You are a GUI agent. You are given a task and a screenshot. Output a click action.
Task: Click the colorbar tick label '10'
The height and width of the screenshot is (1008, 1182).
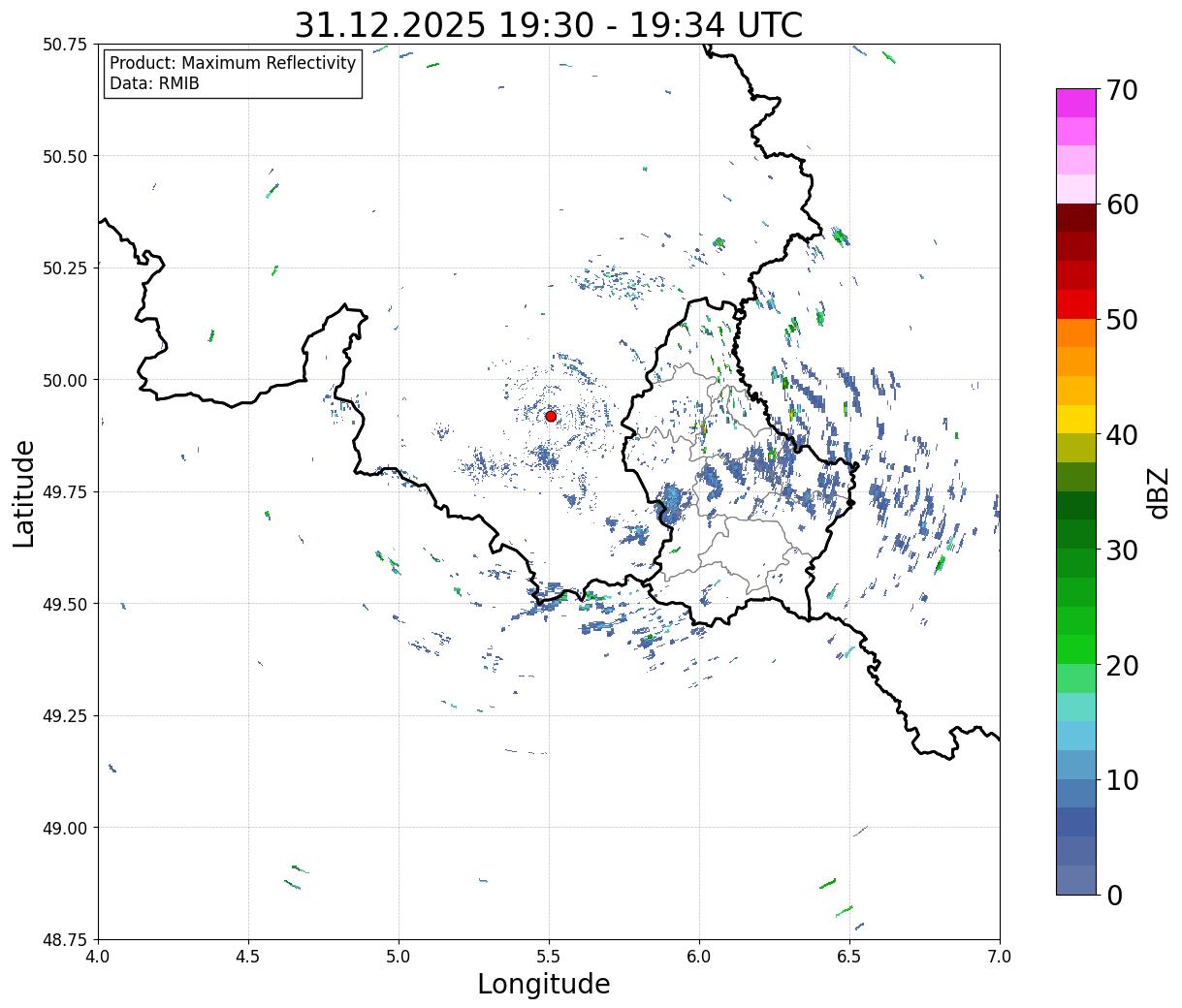point(1122,780)
